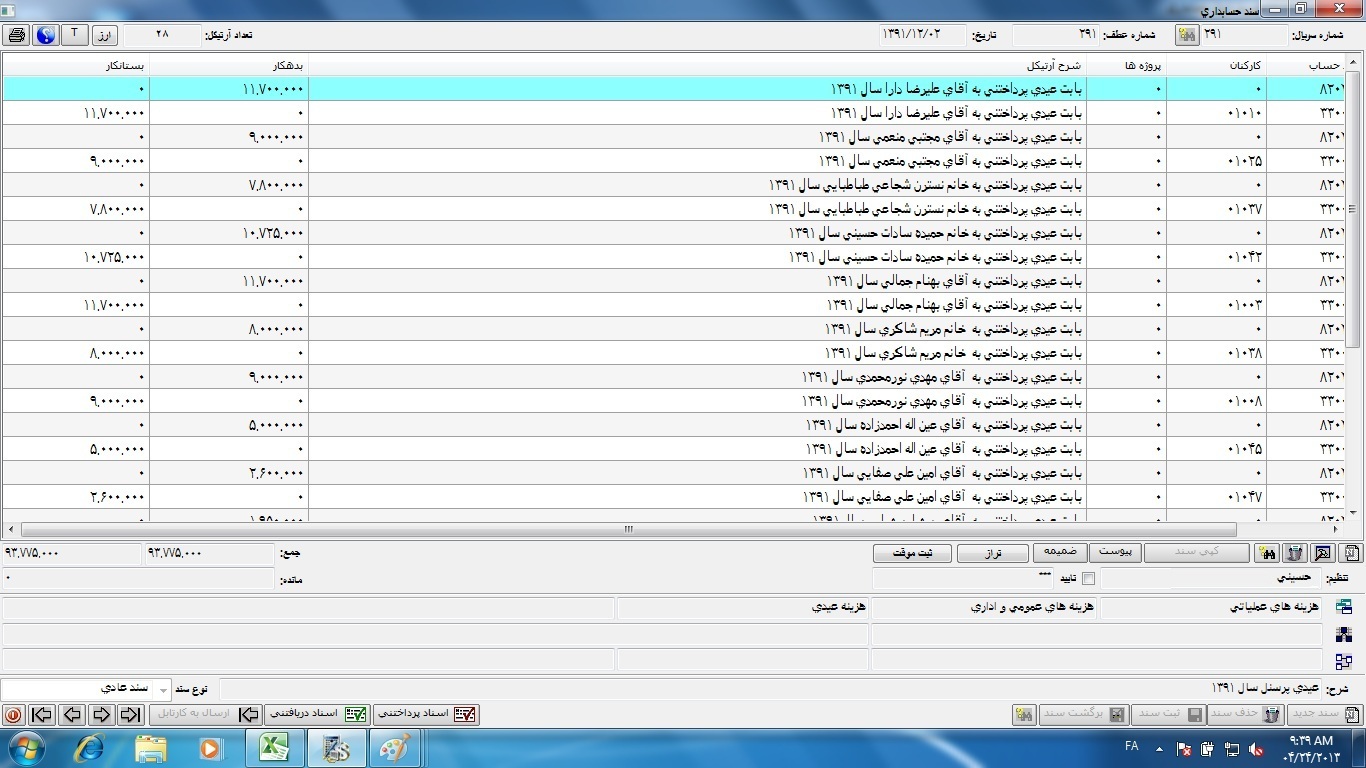Select the debit row for مریم شاکری
This screenshot has height=768, width=1366.
tap(674, 329)
